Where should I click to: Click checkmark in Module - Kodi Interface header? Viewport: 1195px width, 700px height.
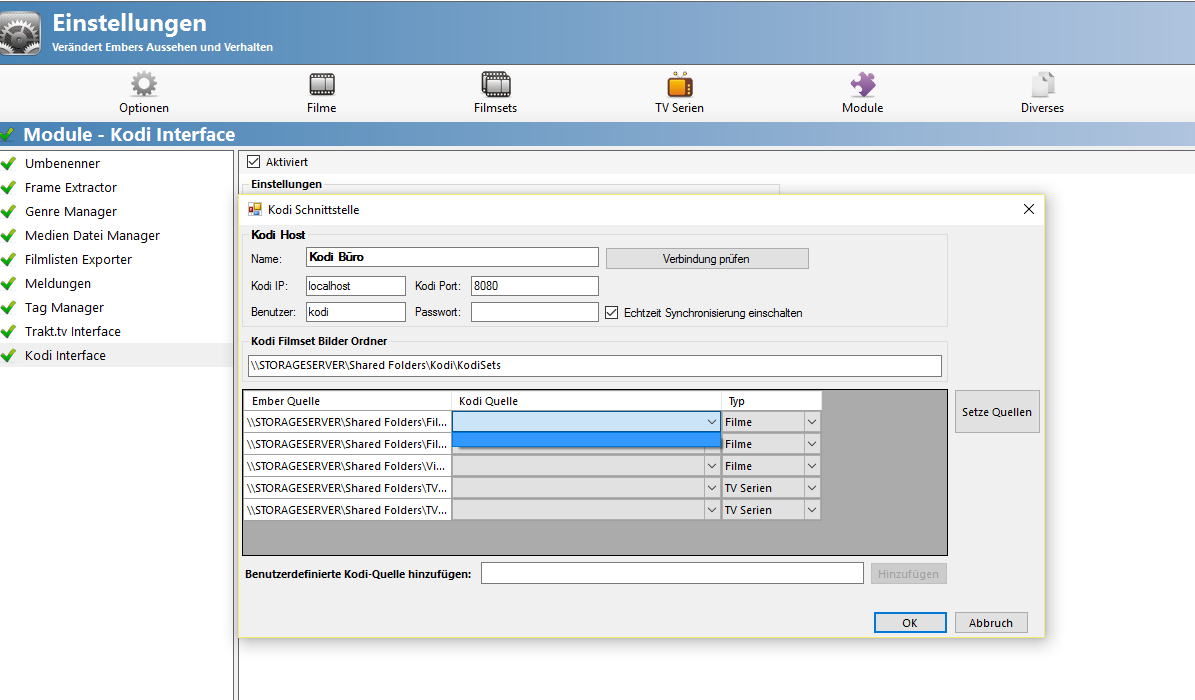[x=8, y=135]
